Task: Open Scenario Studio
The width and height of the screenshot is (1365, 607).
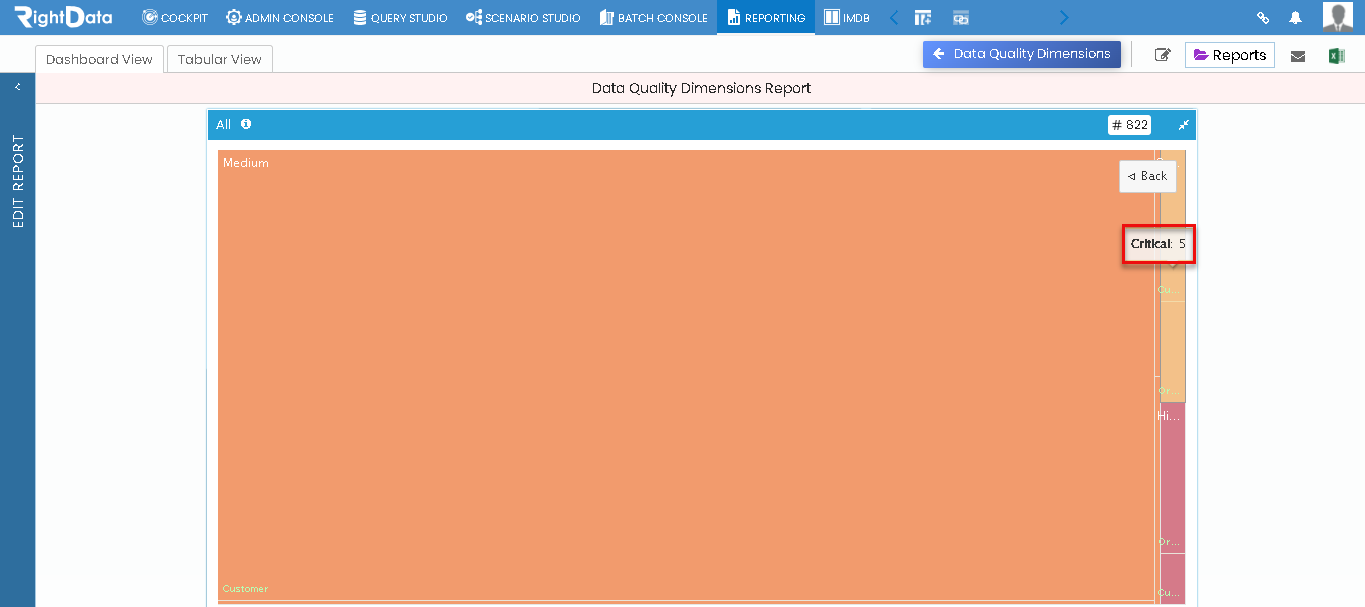Action: tap(523, 18)
